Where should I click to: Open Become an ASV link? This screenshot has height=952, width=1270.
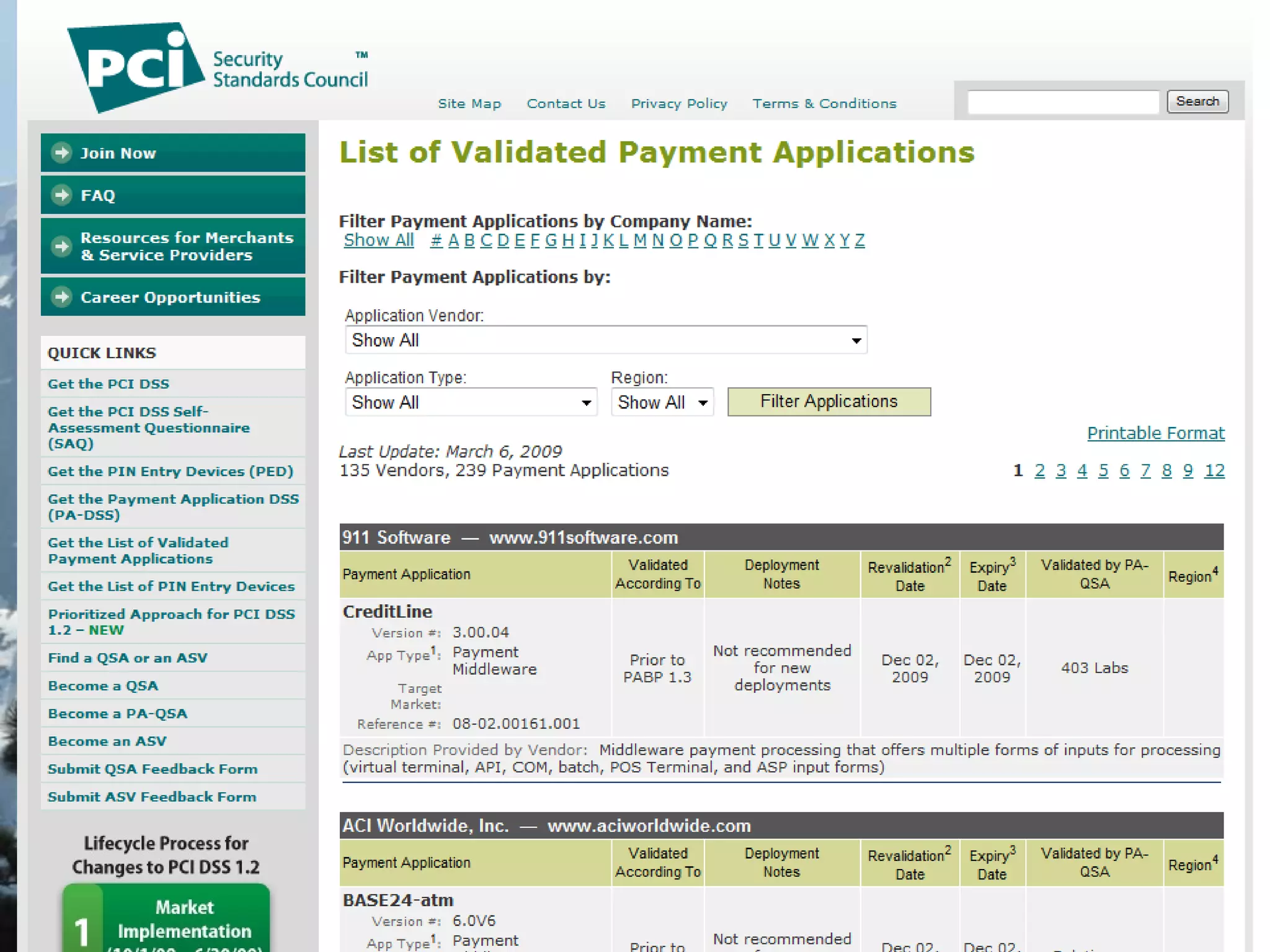point(107,741)
